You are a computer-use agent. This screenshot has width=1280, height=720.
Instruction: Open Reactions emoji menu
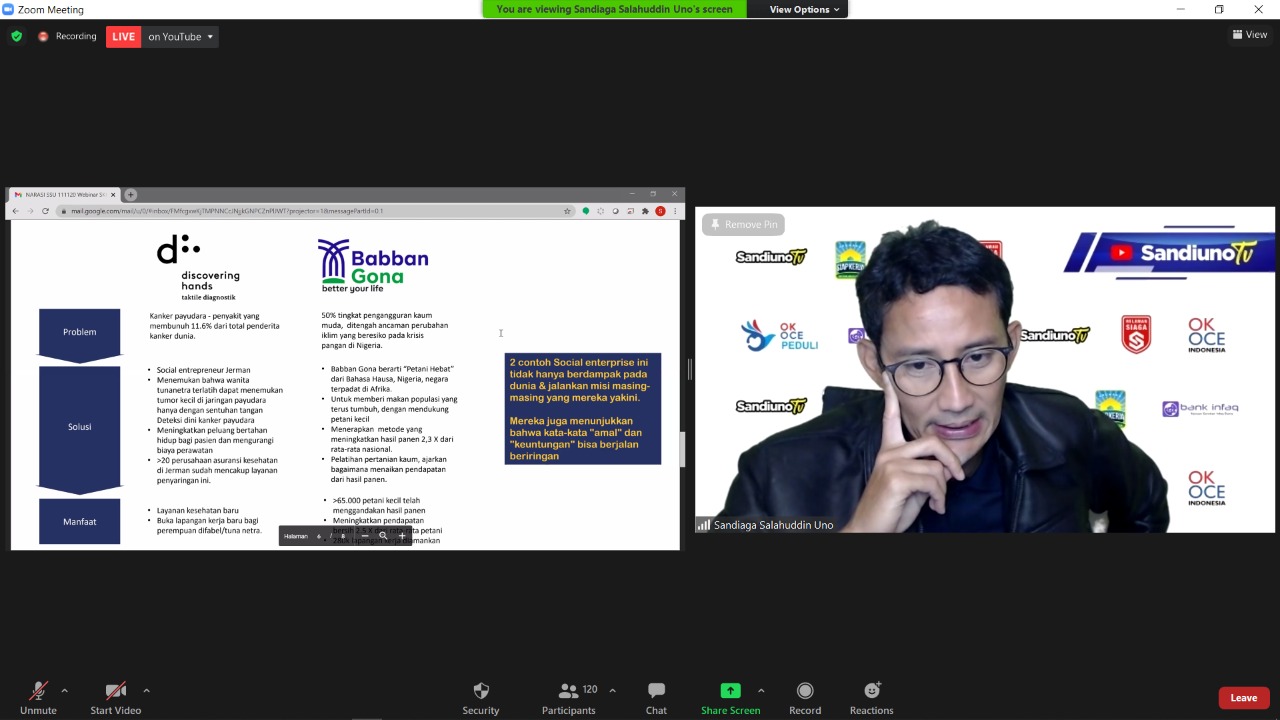872,697
